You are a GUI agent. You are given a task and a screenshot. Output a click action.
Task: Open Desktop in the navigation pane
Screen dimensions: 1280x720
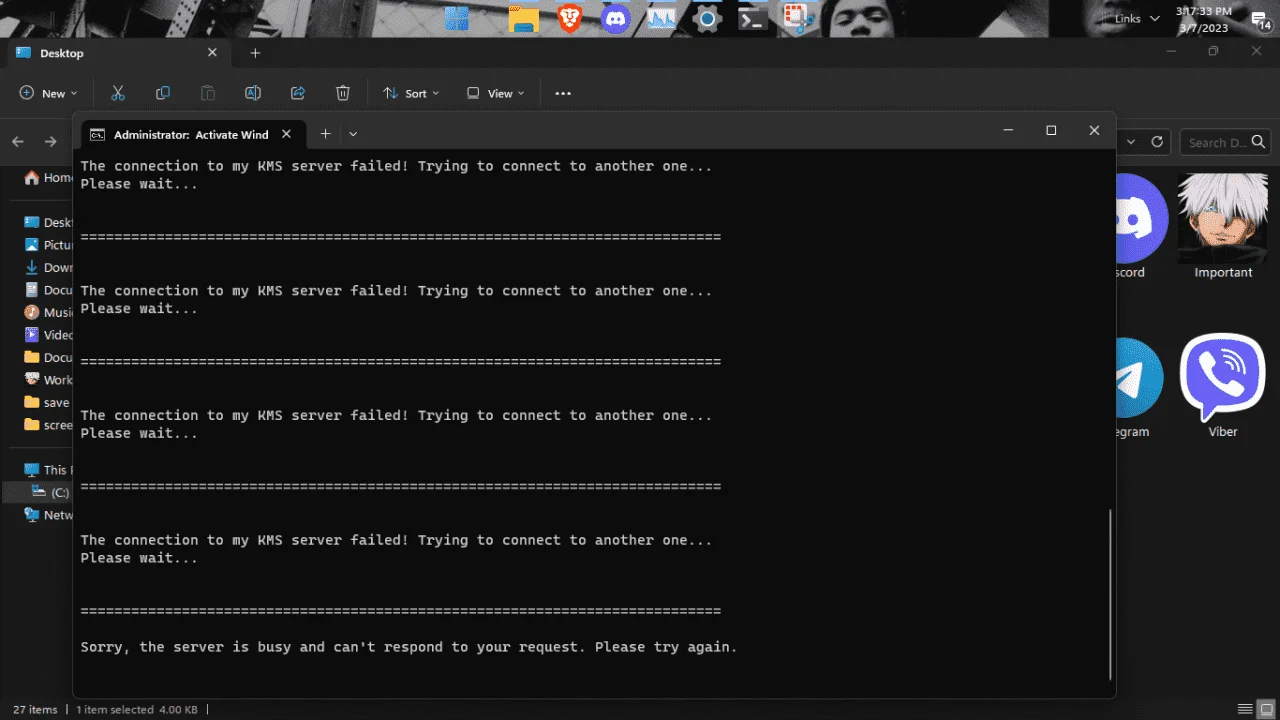49,222
